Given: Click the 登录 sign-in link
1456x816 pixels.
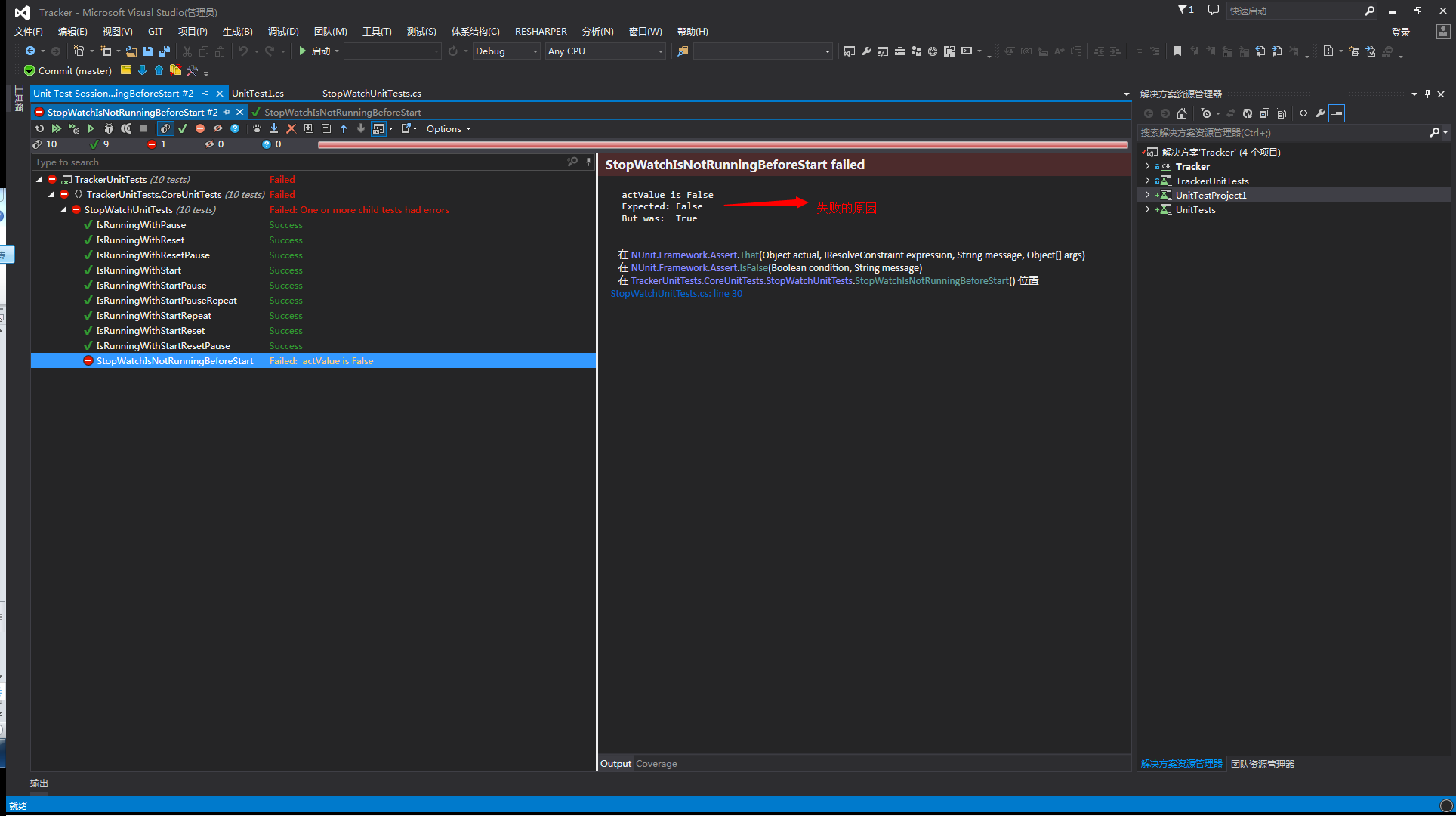Looking at the screenshot, I should pos(1401,32).
